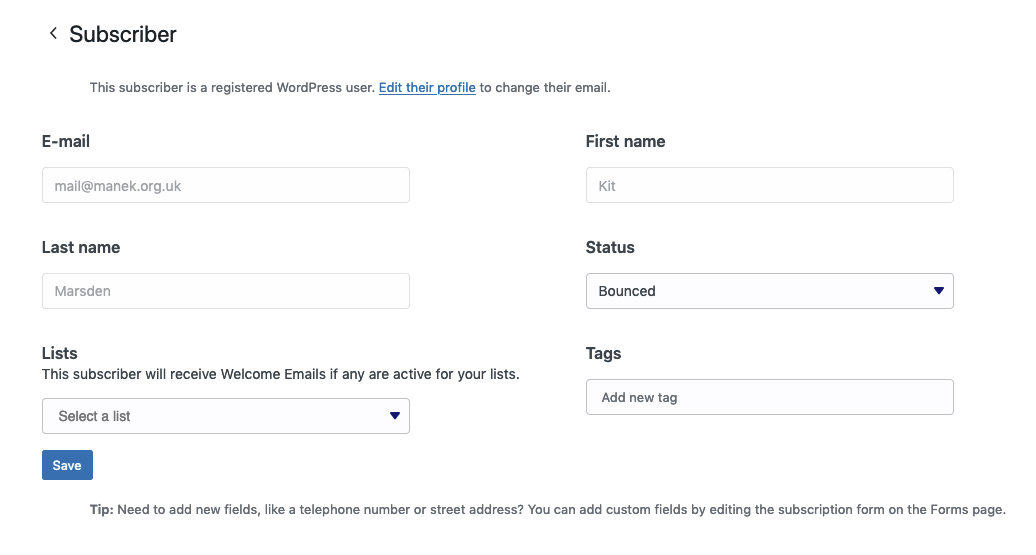The width and height of the screenshot is (1036, 555).
Task: Follow the Edit their profile link
Action: 427,88
